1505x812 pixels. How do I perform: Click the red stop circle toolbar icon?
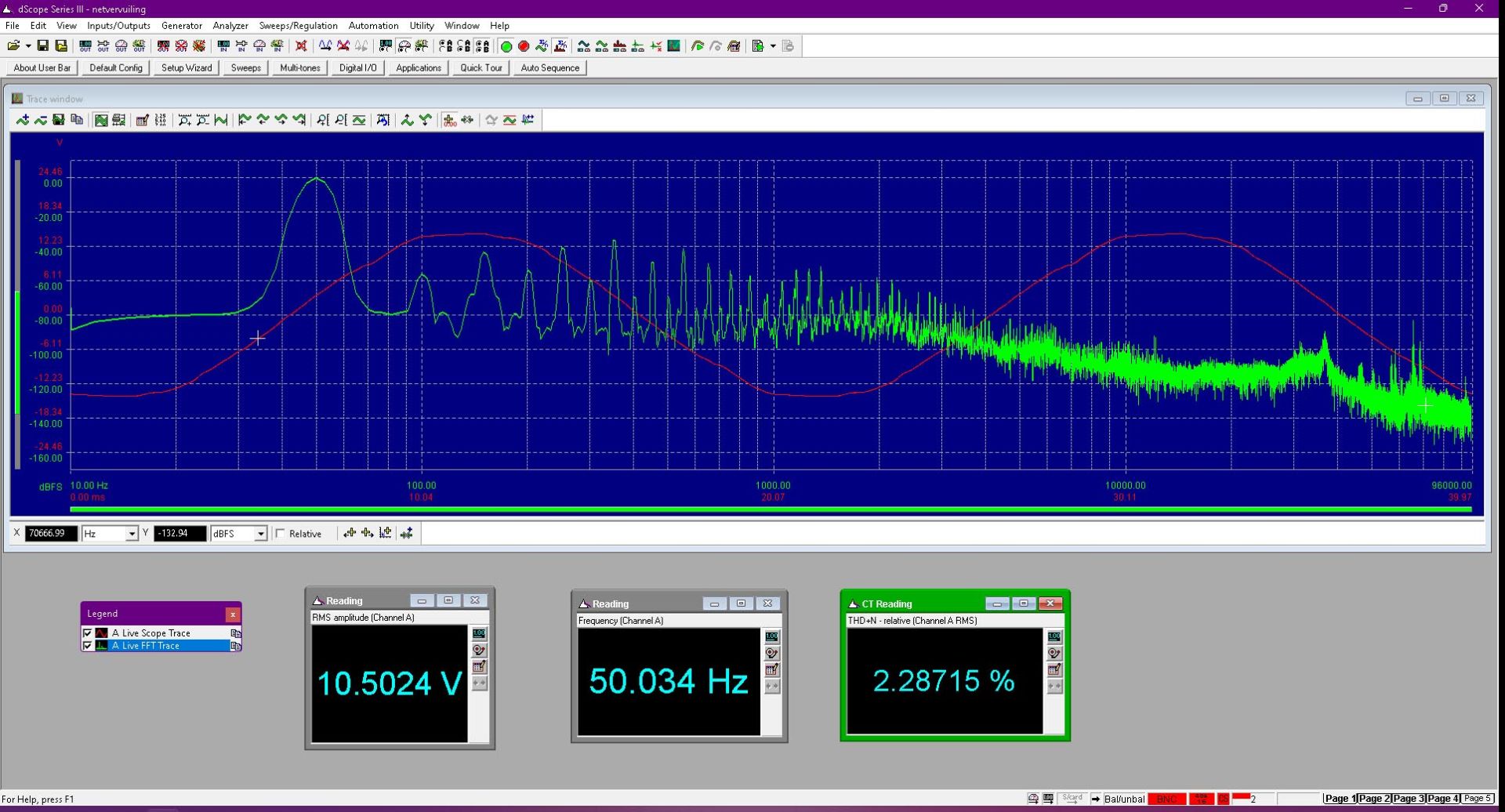(524, 46)
